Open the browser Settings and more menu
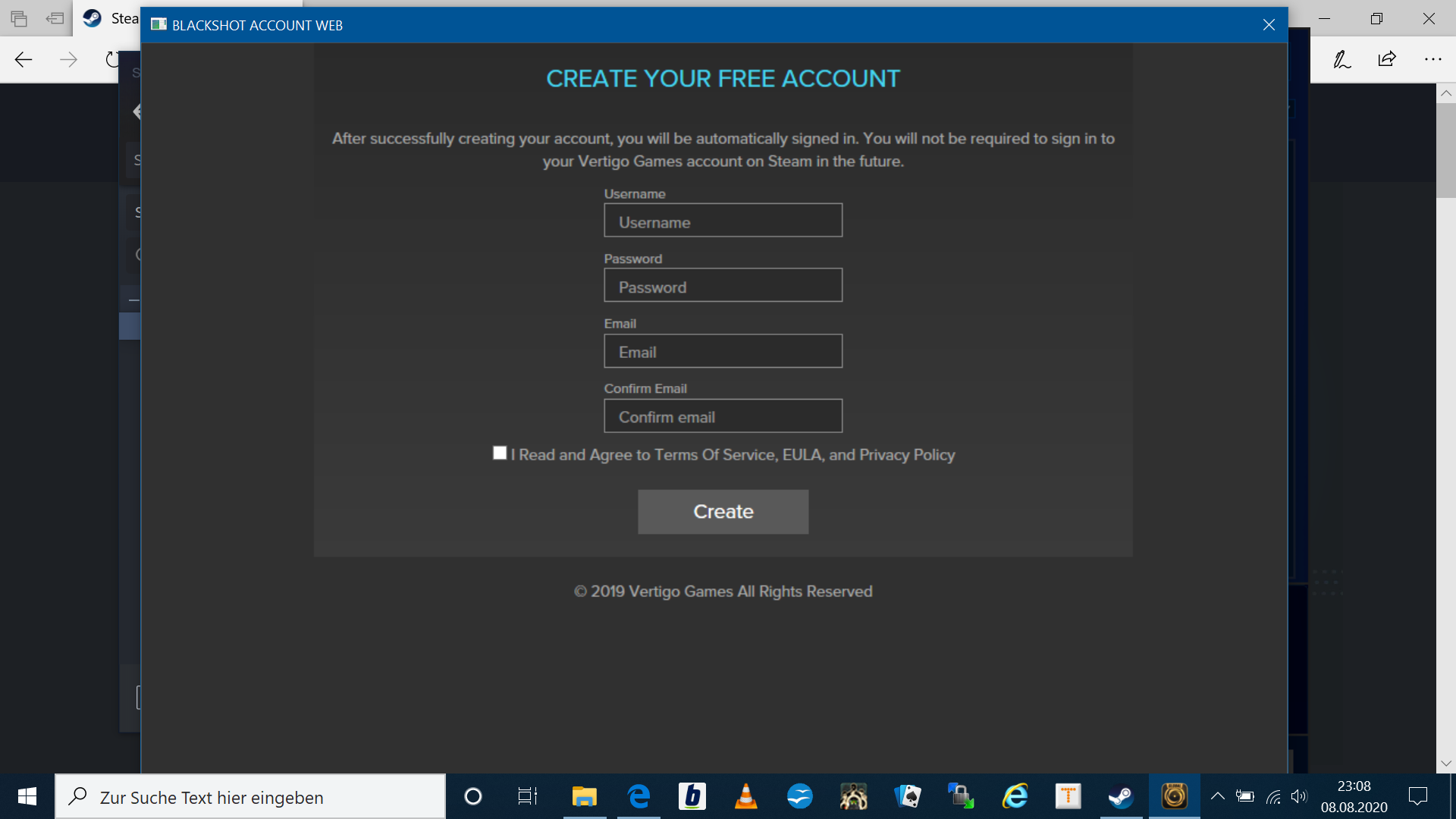Image resolution: width=1456 pixels, height=819 pixels. (1432, 59)
